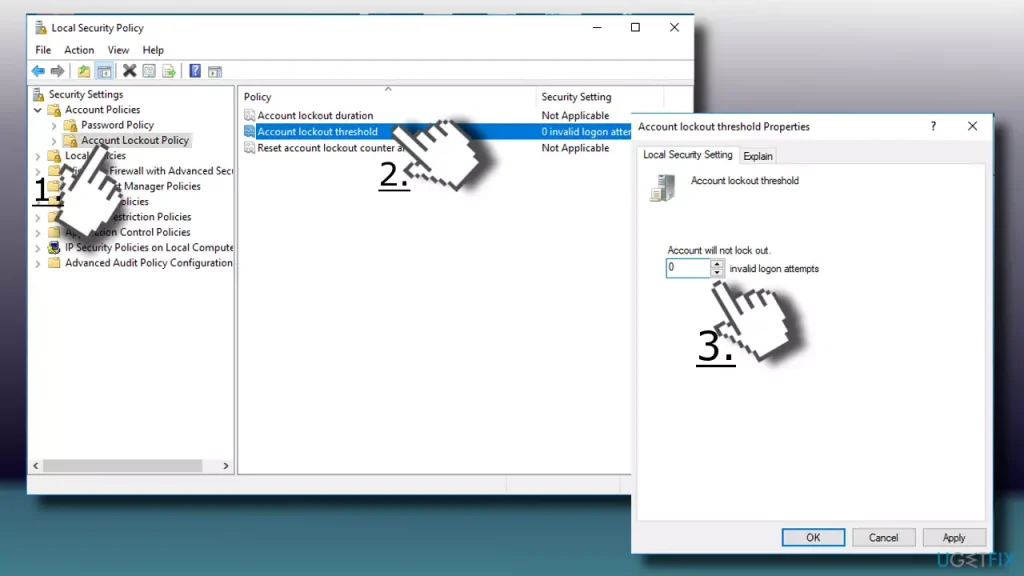Click the Export List toolbar icon
Image resolution: width=1024 pixels, height=576 pixels.
click(169, 71)
